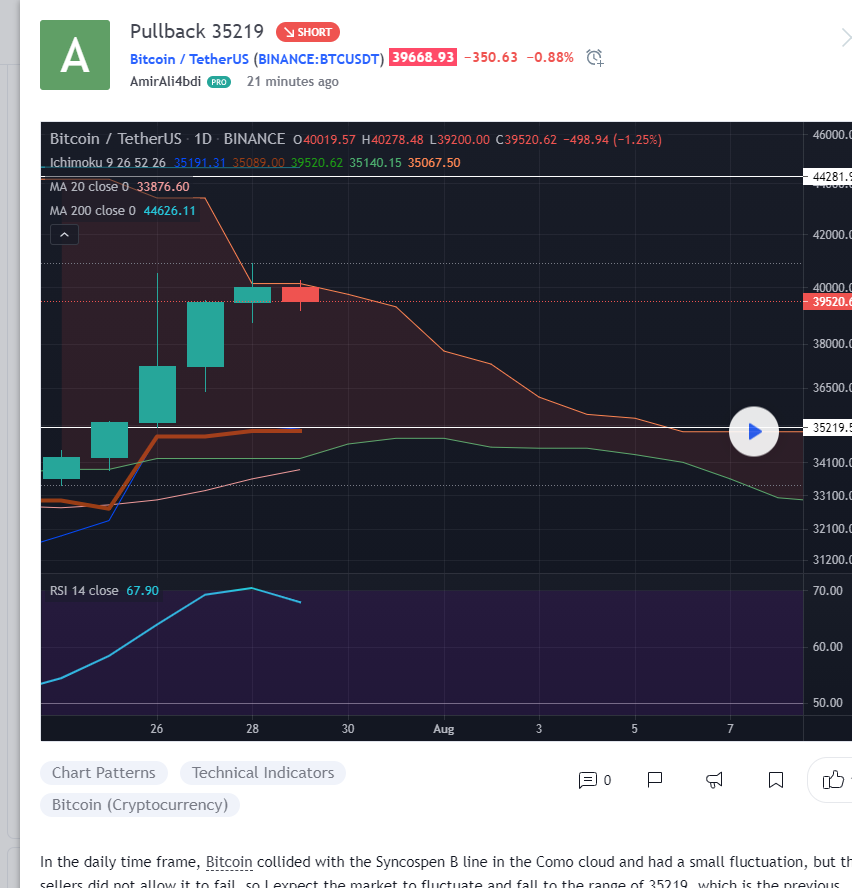The image size is (852, 888).
Task: Select the RSI 14 close legend
Action: pos(84,591)
